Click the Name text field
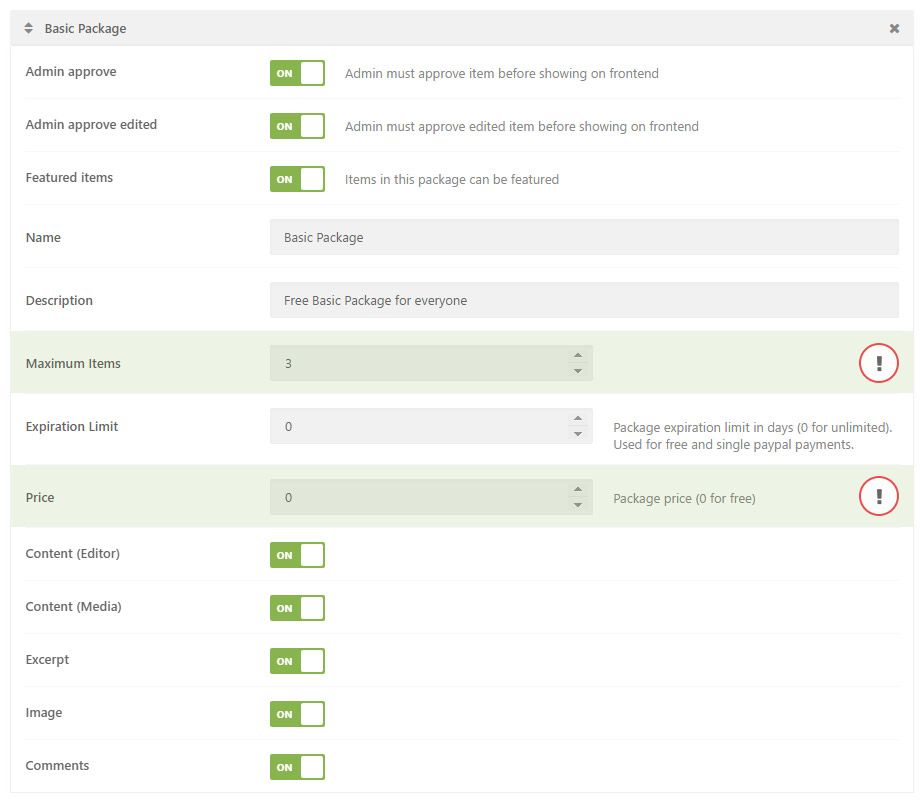924x803 pixels. pos(585,237)
